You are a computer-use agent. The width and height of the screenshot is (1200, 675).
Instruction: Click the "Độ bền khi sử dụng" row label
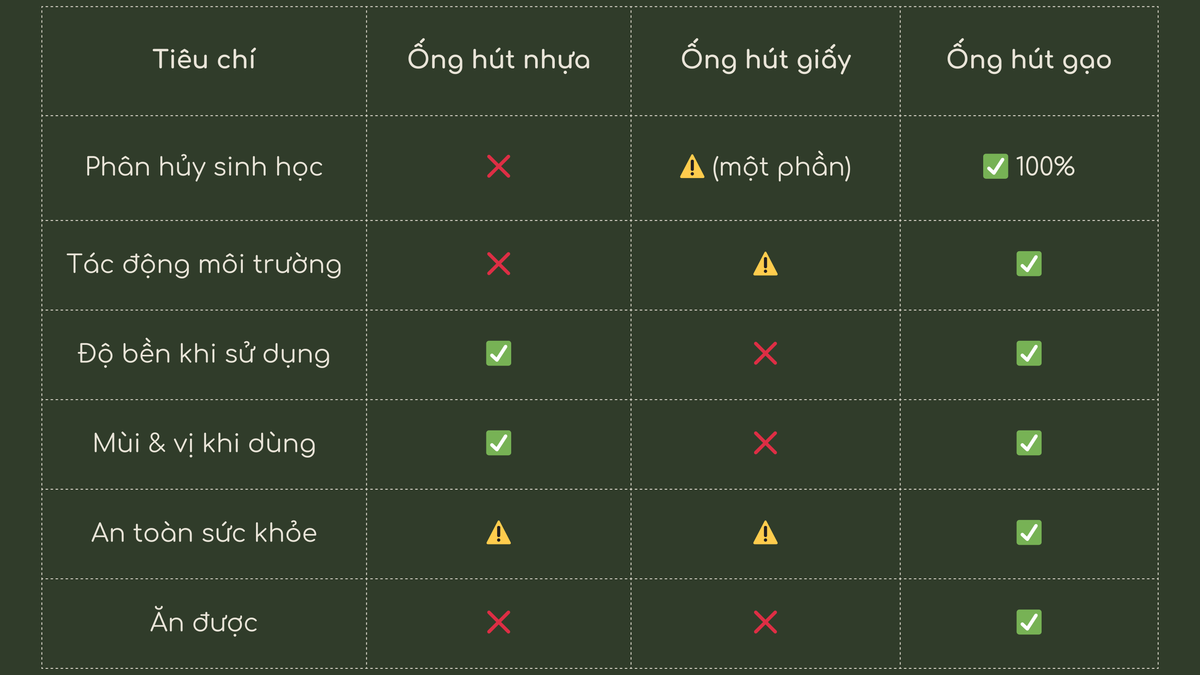[x=204, y=353]
